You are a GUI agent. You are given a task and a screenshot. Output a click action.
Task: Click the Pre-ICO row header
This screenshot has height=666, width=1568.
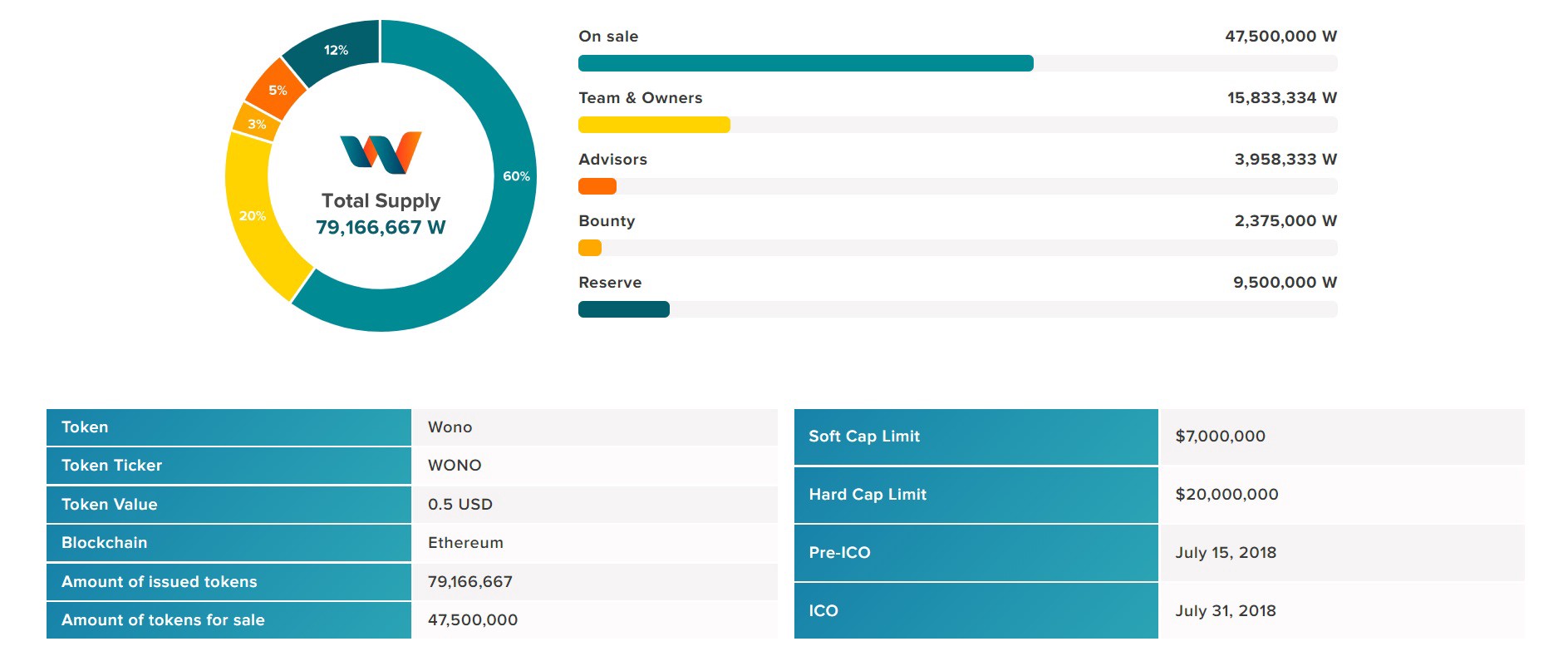pyautogui.click(x=976, y=553)
